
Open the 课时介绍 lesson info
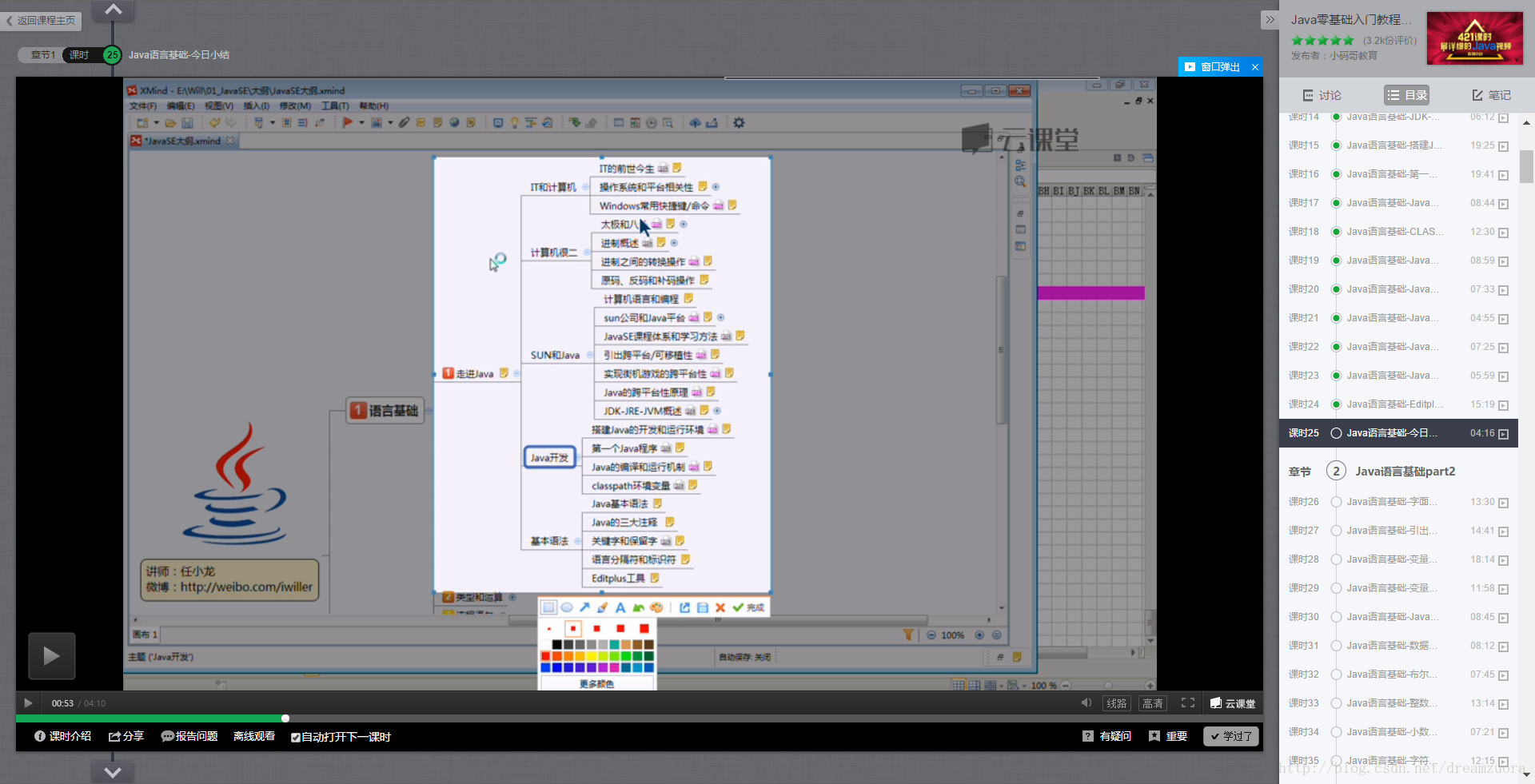coord(62,736)
